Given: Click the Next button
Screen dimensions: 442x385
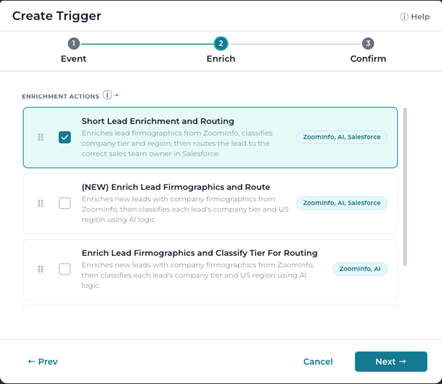Looking at the screenshot, I should coord(391,362).
